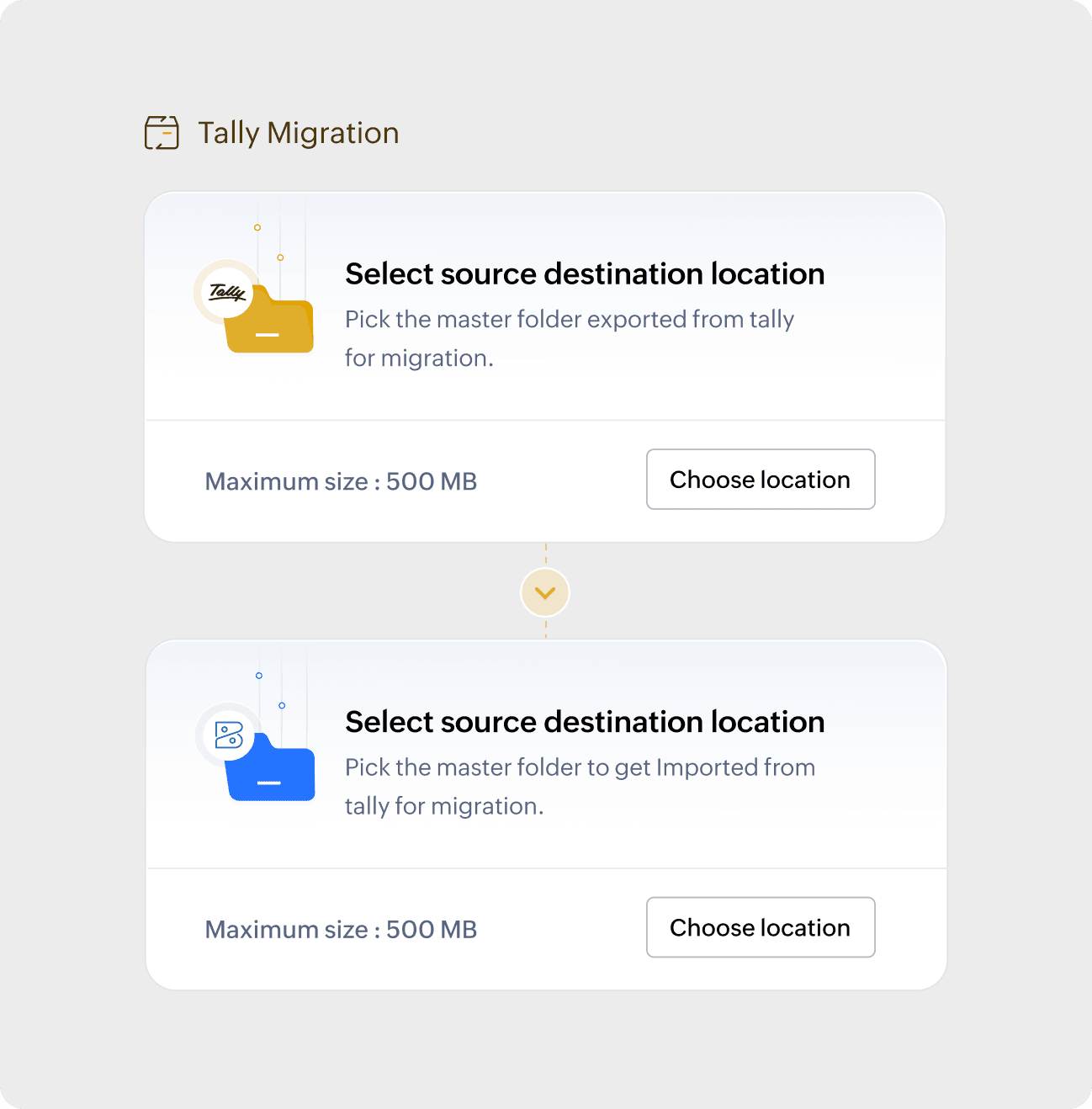
Task: Click the lower blue dot above the blue folder
Action: click(x=282, y=705)
